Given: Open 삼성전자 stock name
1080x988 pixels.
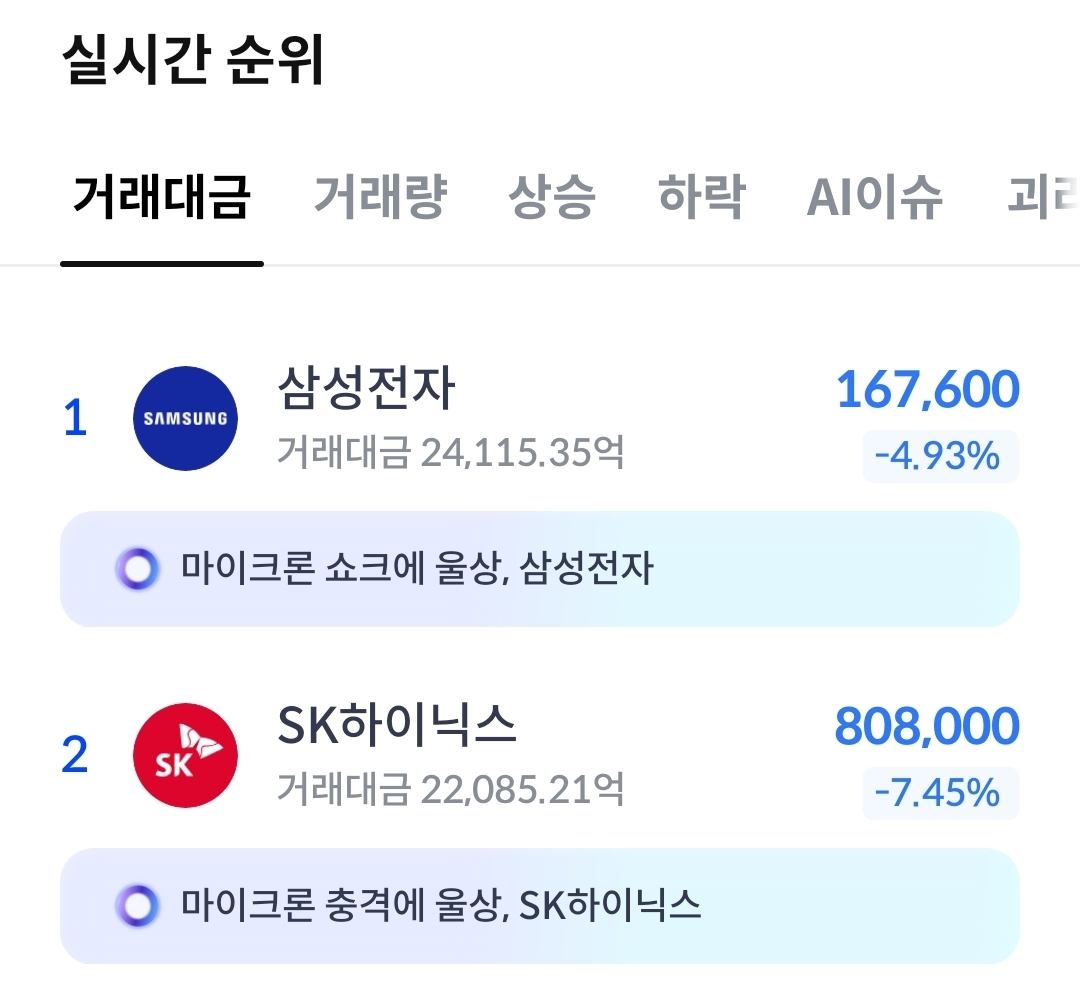Looking at the screenshot, I should (x=366, y=390).
